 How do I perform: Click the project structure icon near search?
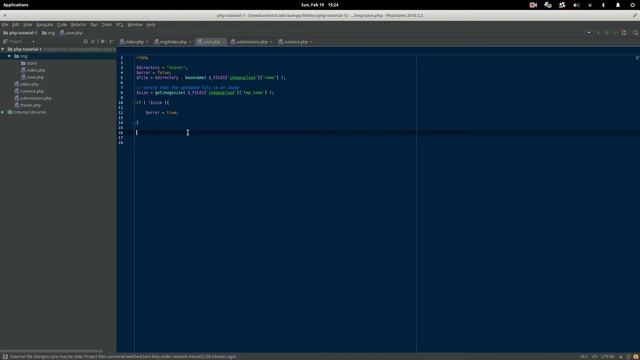624,33
